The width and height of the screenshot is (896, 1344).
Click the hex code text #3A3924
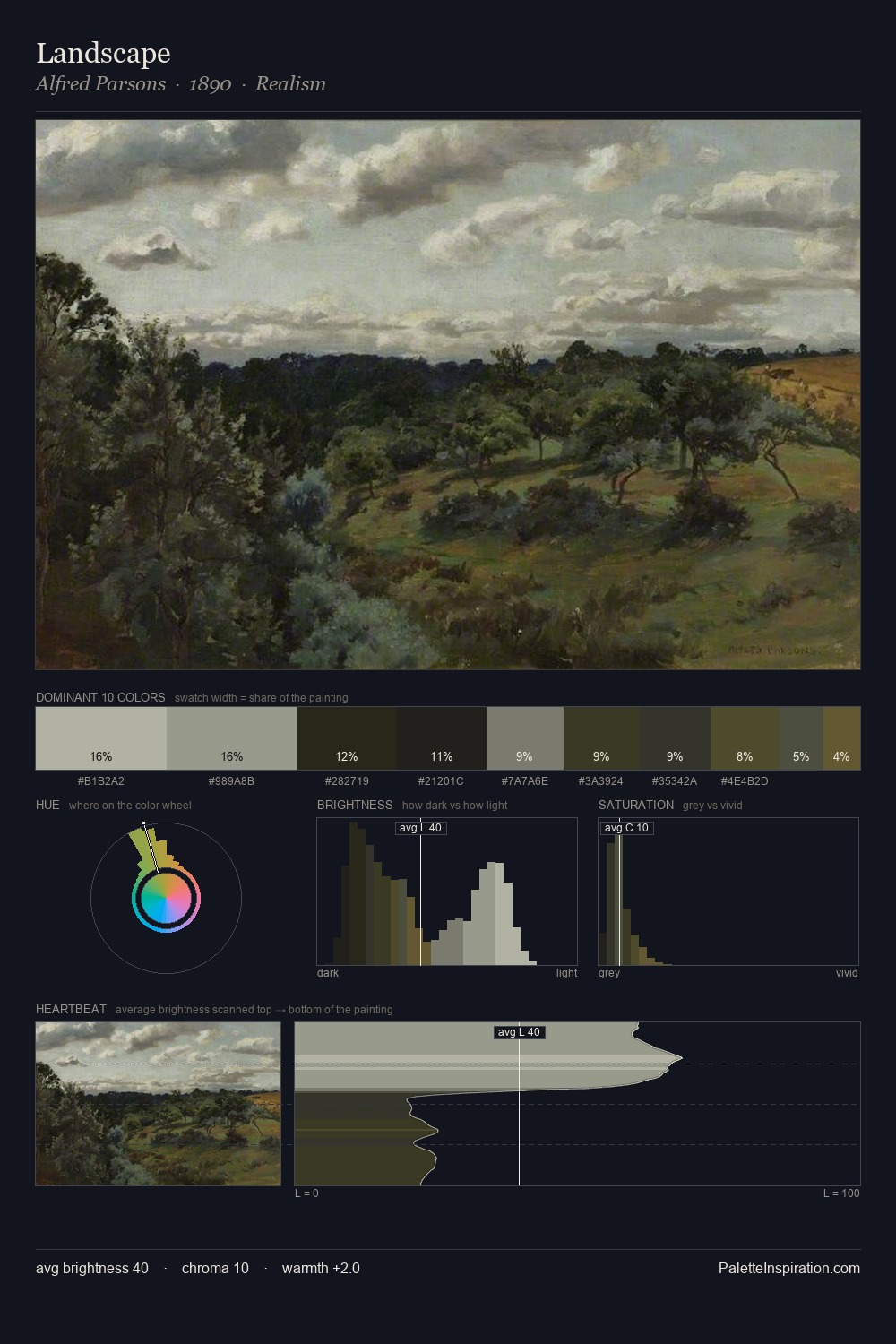coord(601,780)
